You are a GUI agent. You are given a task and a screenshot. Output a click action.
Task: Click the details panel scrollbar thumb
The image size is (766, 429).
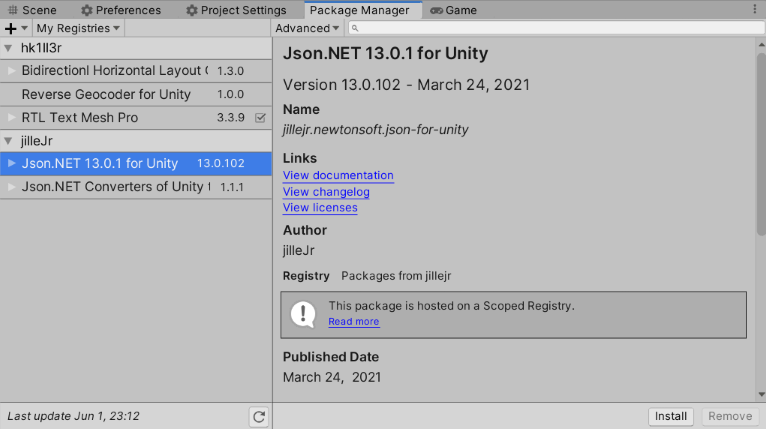(762, 144)
